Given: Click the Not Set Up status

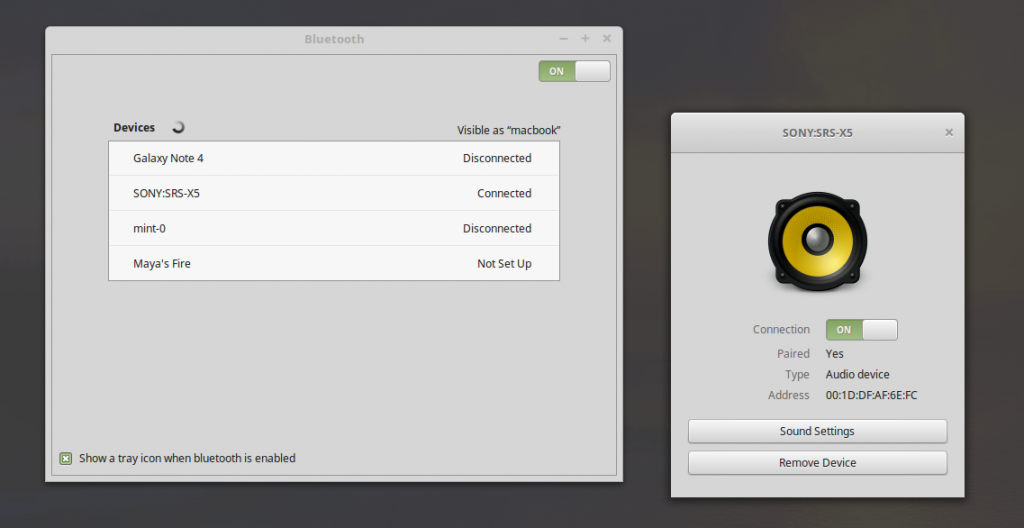Looking at the screenshot, I should [504, 264].
